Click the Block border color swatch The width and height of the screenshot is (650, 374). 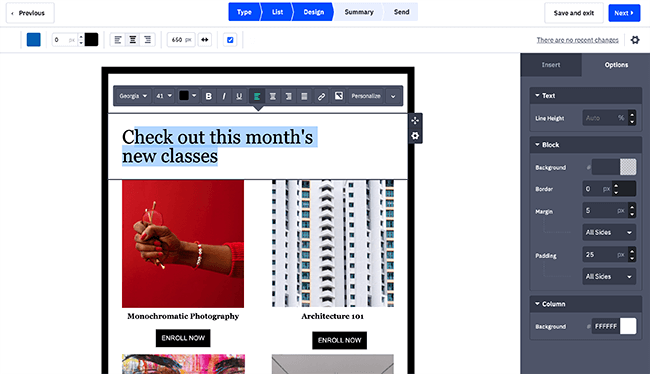click(628, 189)
